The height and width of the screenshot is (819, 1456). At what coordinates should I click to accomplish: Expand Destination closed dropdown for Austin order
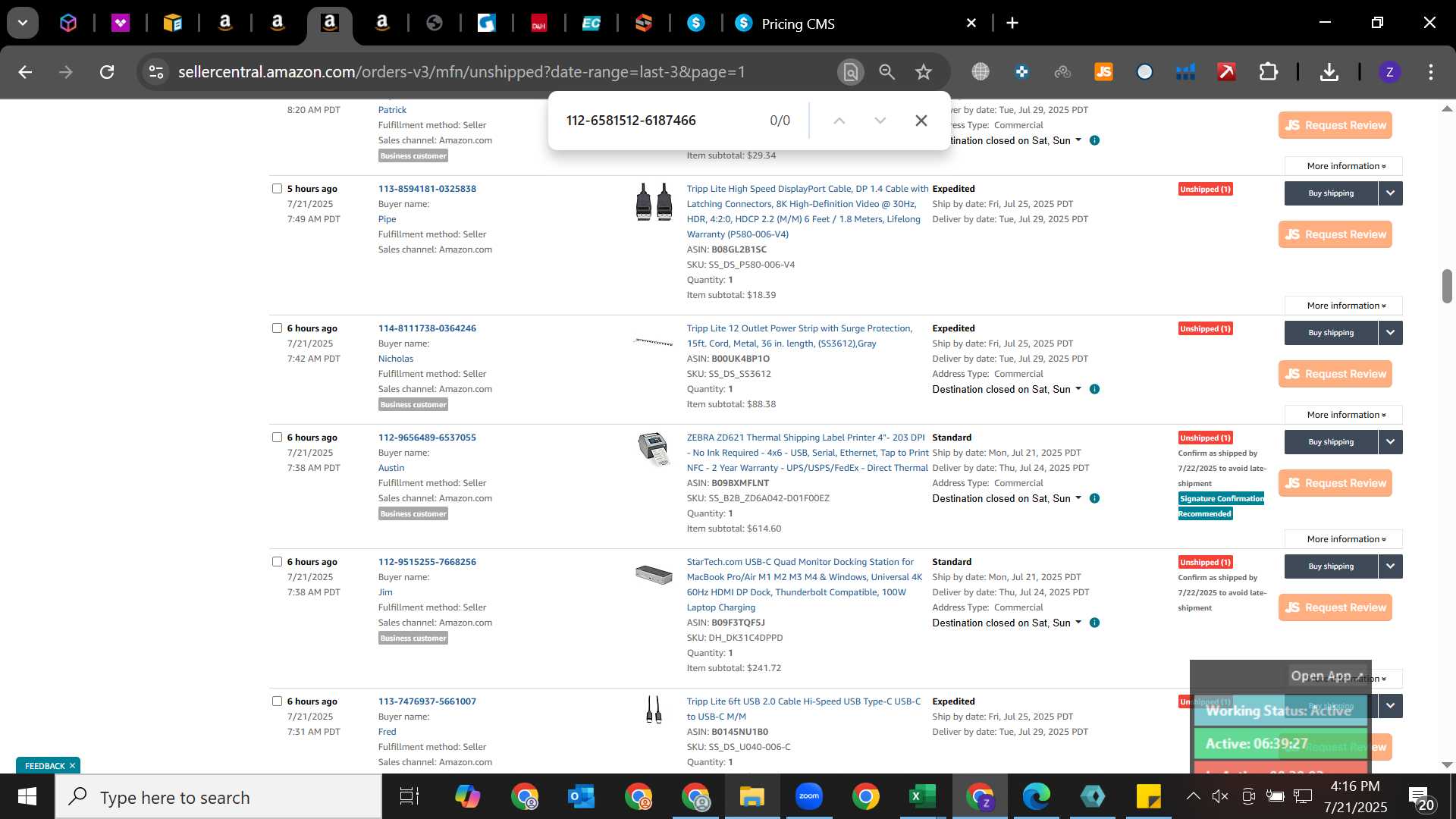click(x=1006, y=498)
